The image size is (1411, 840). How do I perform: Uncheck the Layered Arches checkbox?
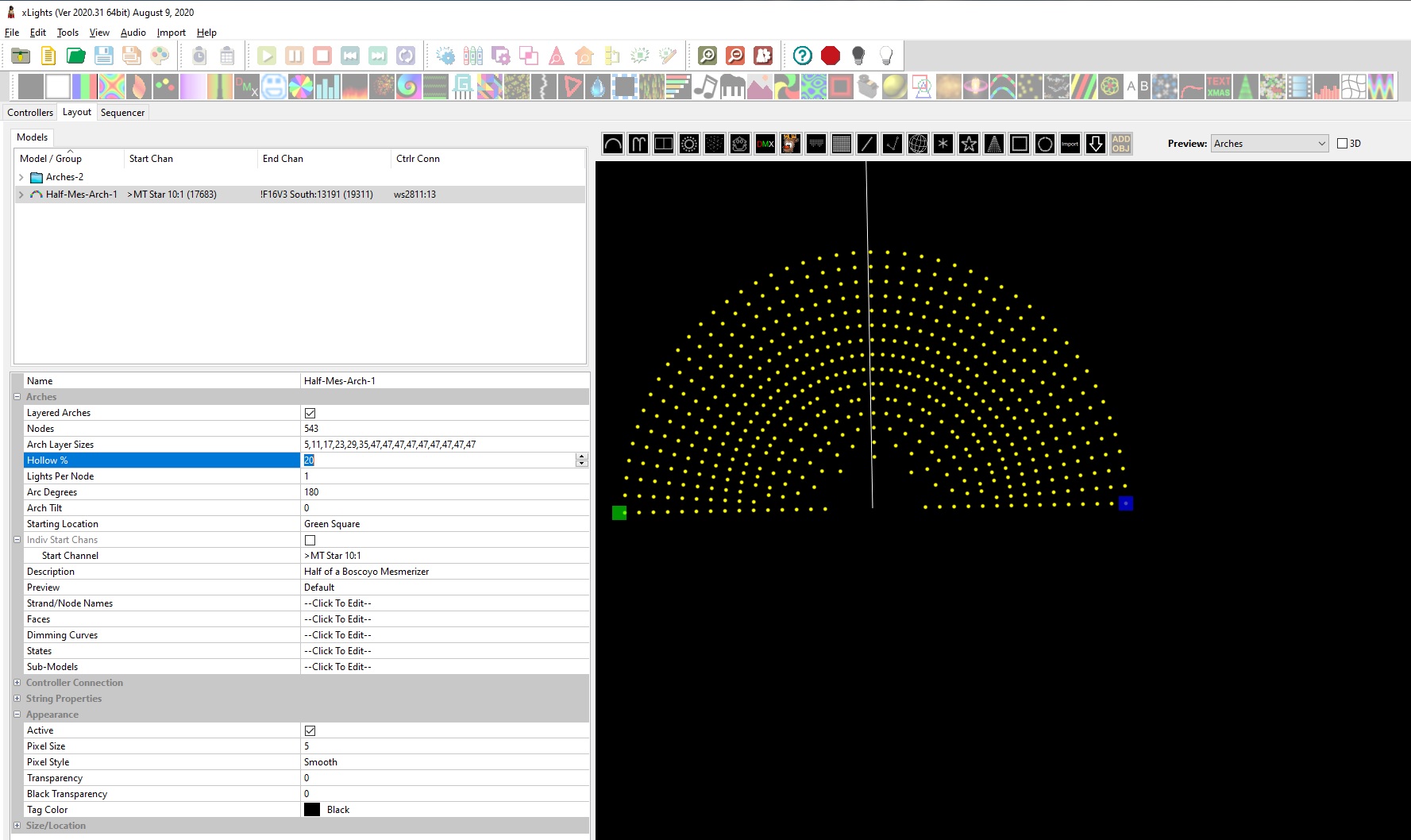[310, 413]
